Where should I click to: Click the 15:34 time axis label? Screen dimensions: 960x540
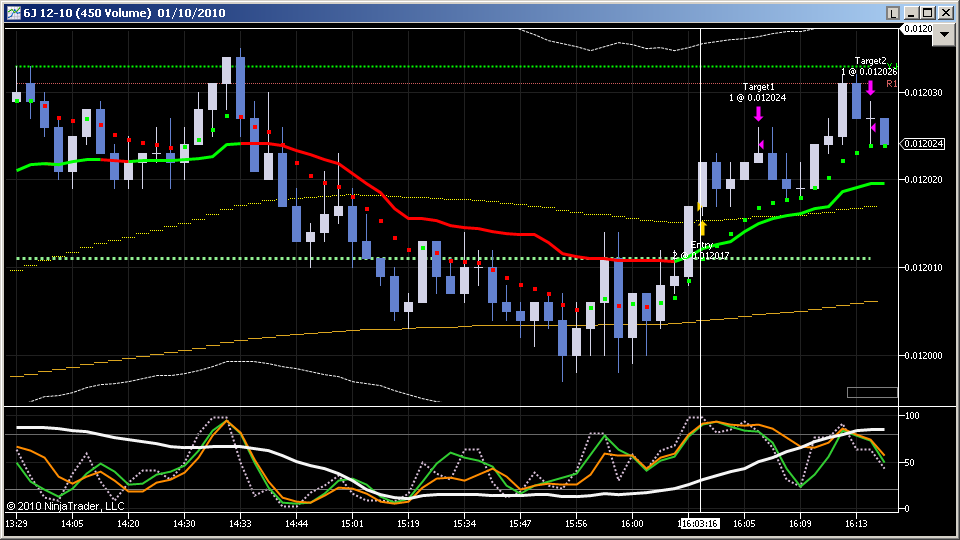coord(464,523)
